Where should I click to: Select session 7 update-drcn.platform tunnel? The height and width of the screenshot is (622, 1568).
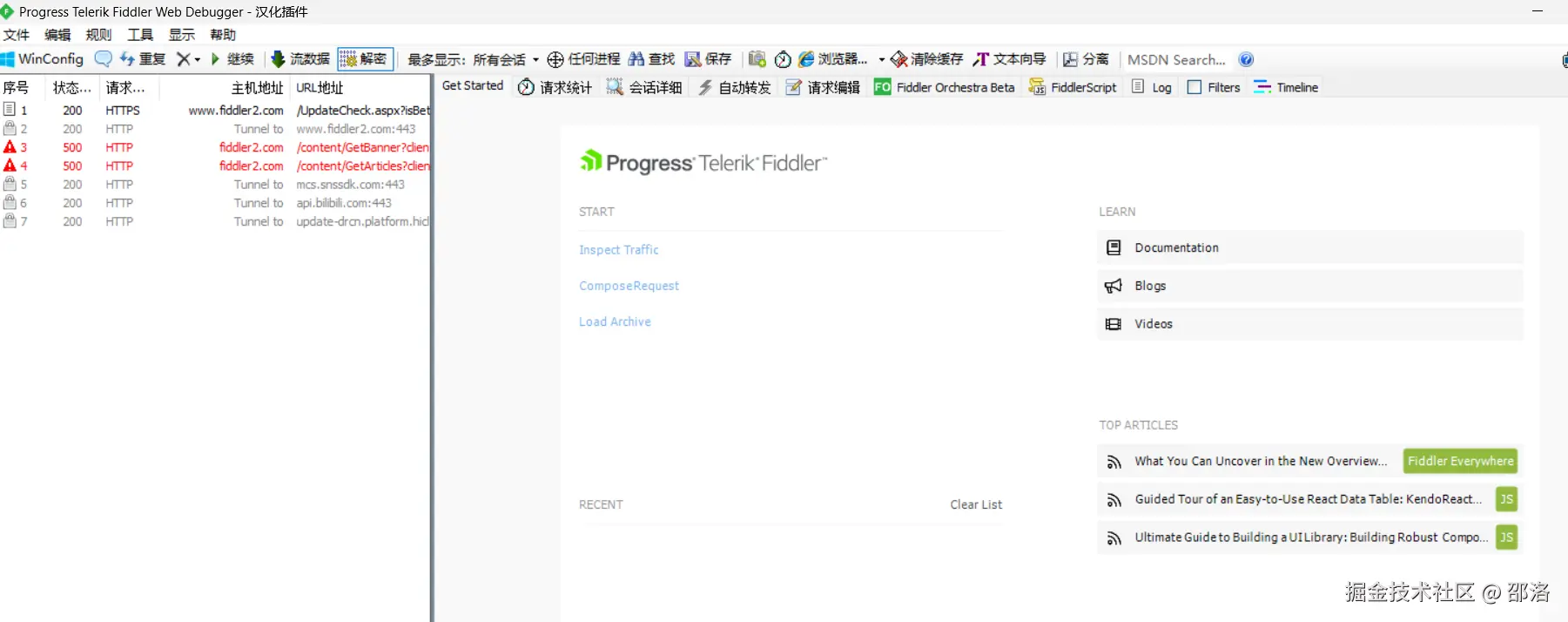coord(215,221)
